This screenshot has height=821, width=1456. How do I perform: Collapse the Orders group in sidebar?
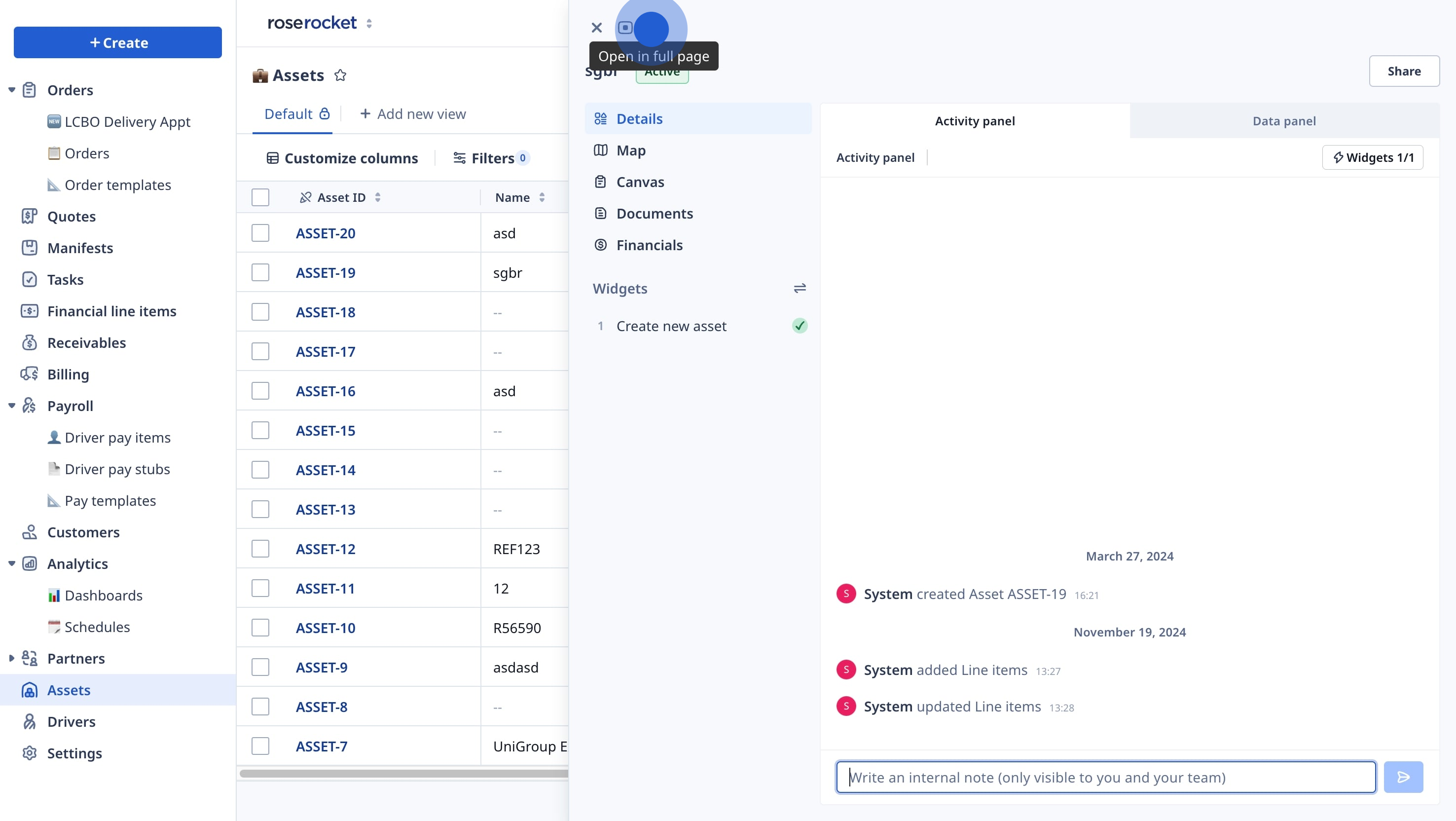coord(11,90)
